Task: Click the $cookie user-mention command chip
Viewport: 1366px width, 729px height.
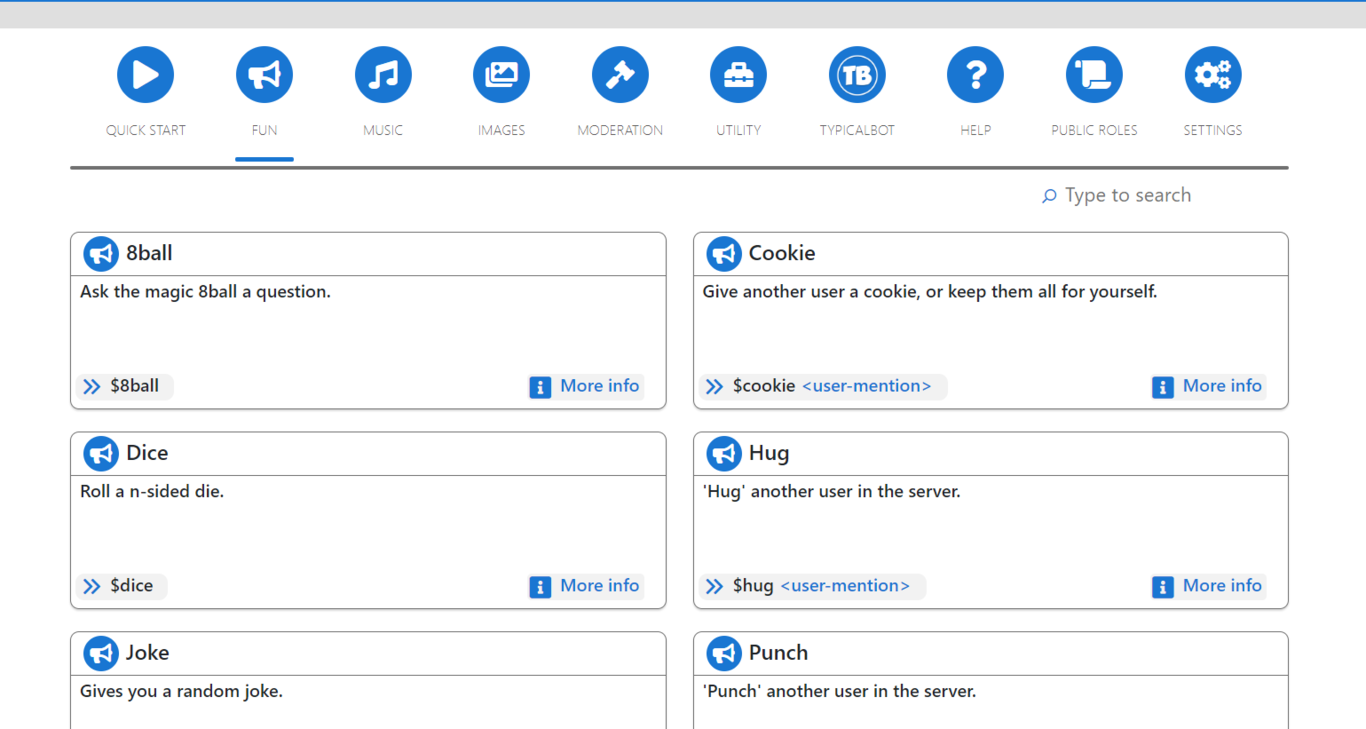Action: point(821,386)
